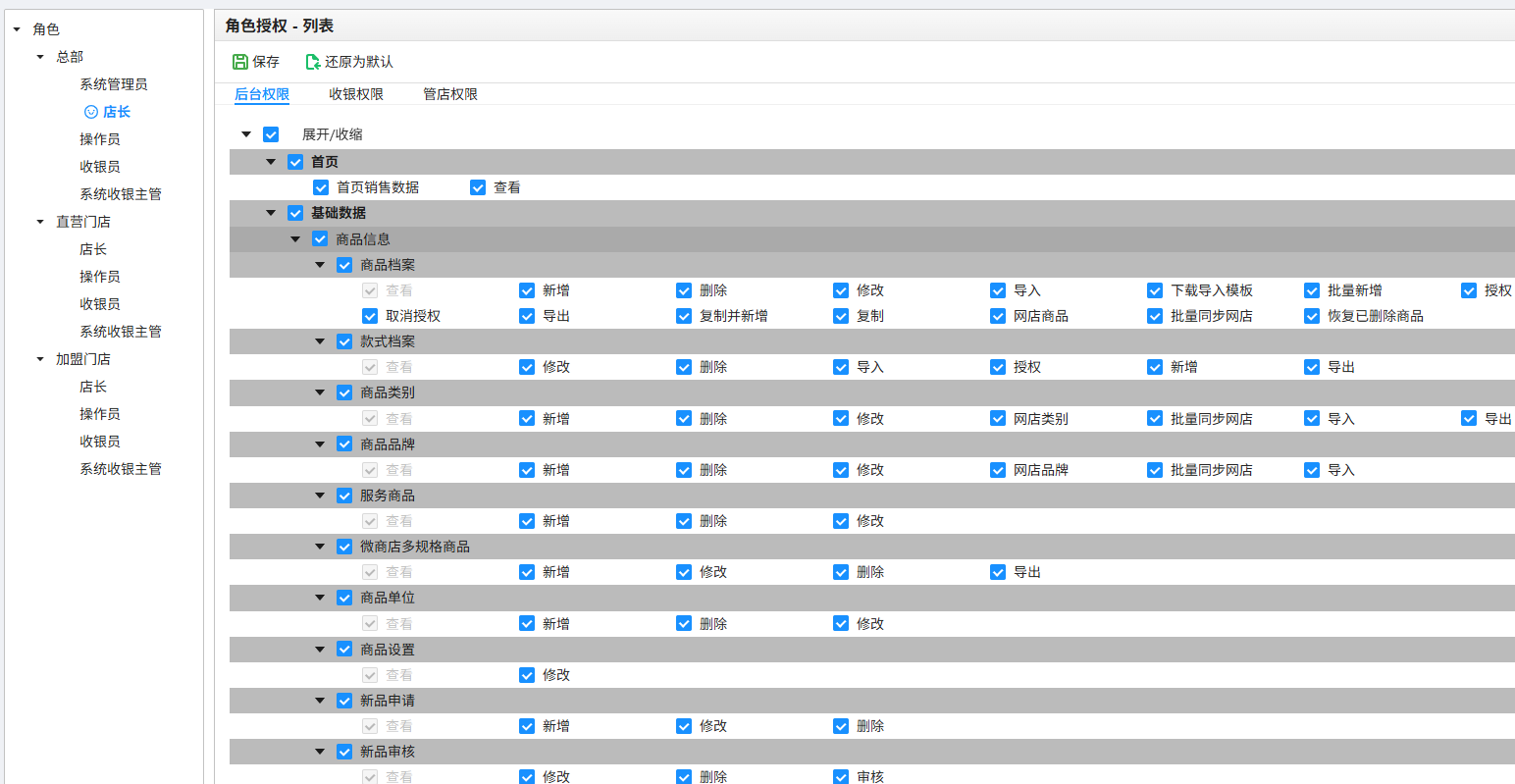Collapse the 直营门店 tree group
Image resolution: width=1515 pixels, height=784 pixels.
[x=40, y=222]
